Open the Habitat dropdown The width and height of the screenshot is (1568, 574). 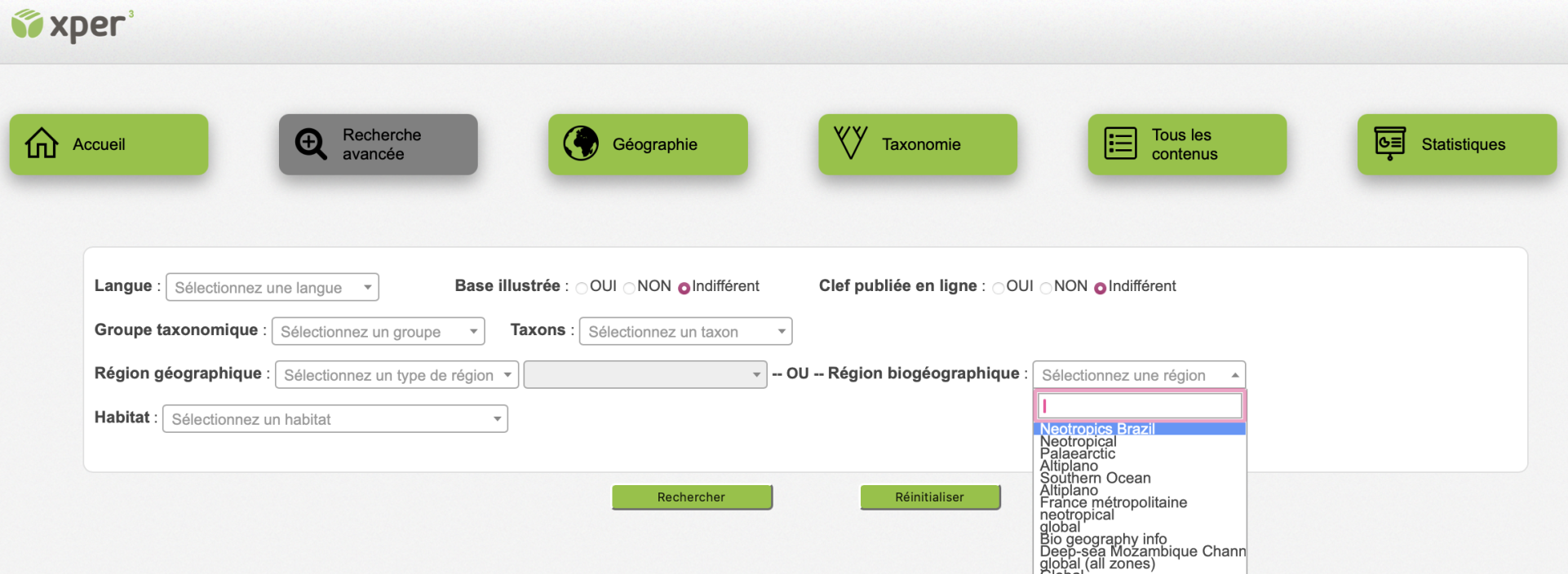coord(334,419)
